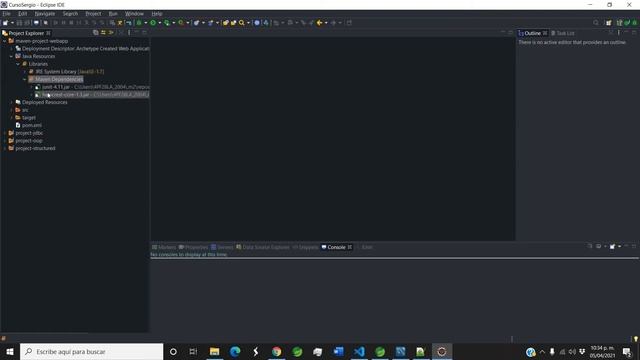
Task: Click the Run with Coverage toolbar icon
Action: click(x=167, y=23)
